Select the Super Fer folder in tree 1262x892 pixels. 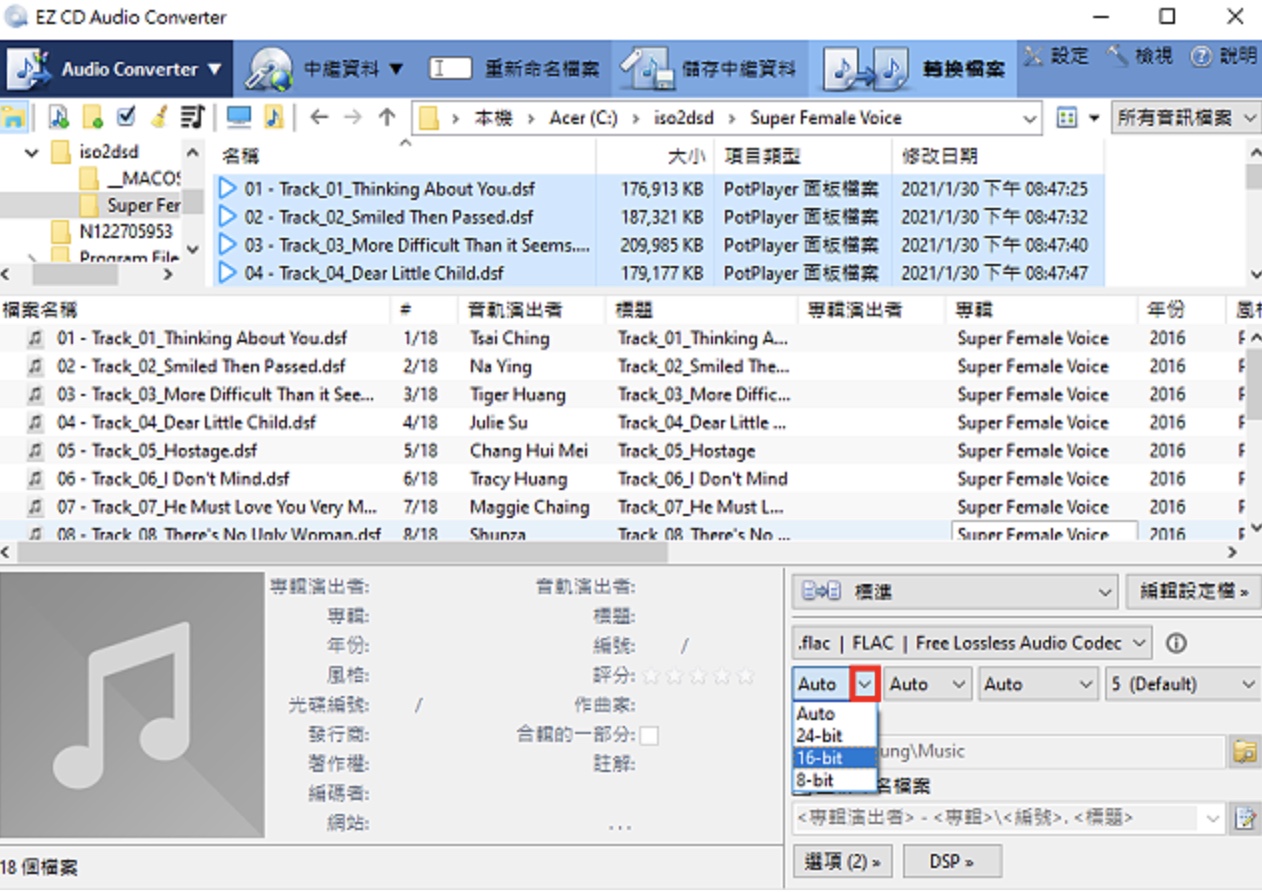(x=130, y=205)
